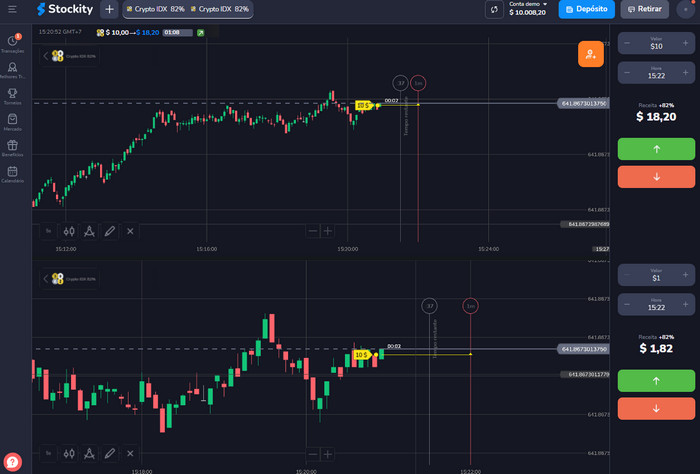The height and width of the screenshot is (474, 700).
Task: Click the green up button for $1,82
Action: (656, 381)
